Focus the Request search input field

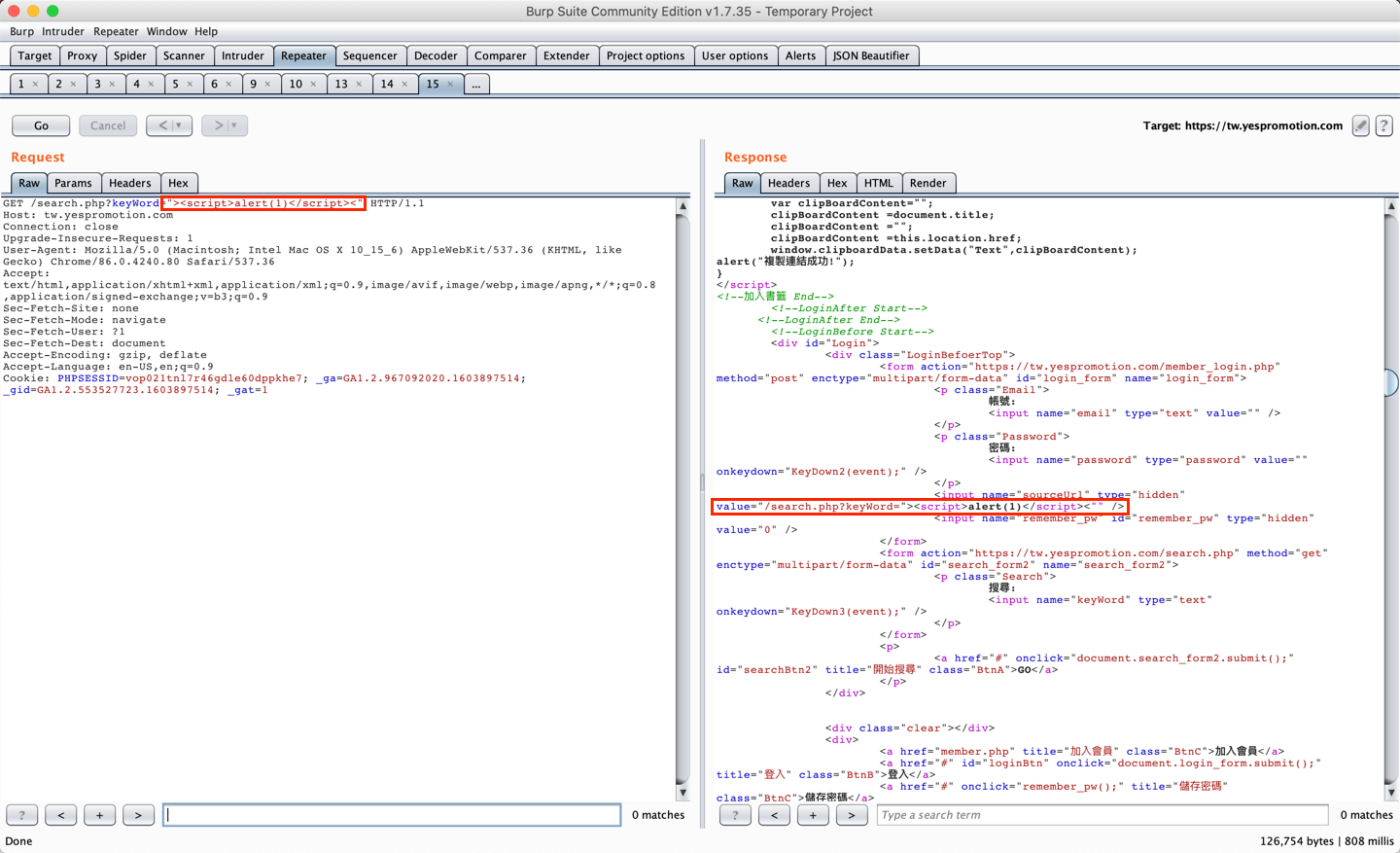point(392,815)
